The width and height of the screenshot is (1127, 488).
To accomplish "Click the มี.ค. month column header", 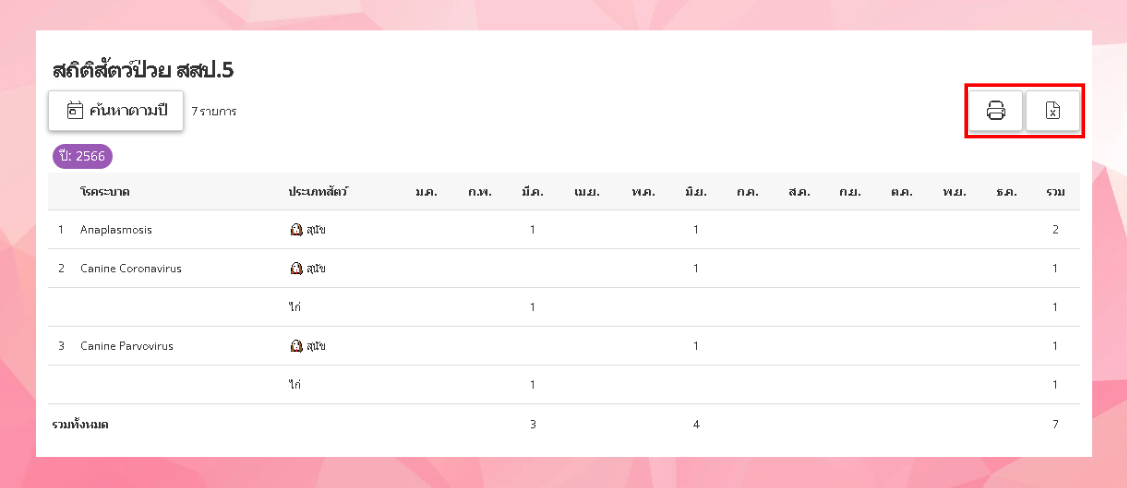I will (532, 191).
